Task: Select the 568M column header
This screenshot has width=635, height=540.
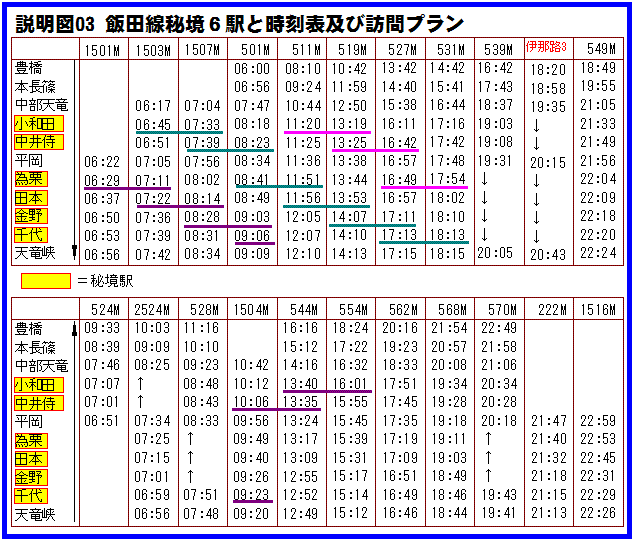Action: pos(452,310)
